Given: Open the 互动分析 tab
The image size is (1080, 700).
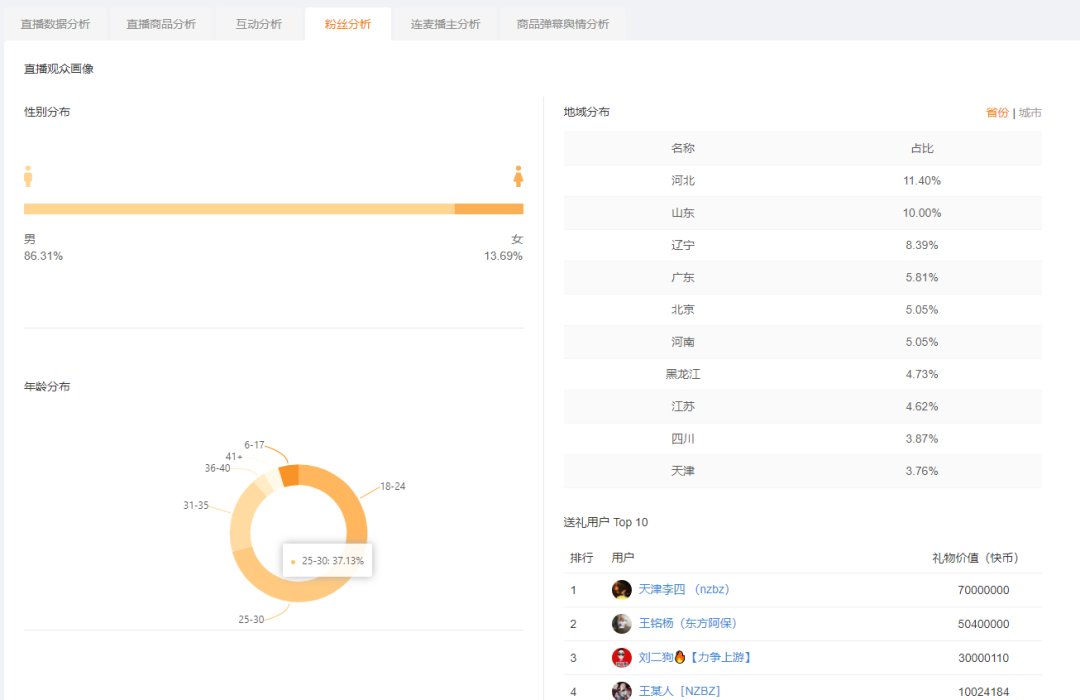Looking at the screenshot, I should [259, 24].
